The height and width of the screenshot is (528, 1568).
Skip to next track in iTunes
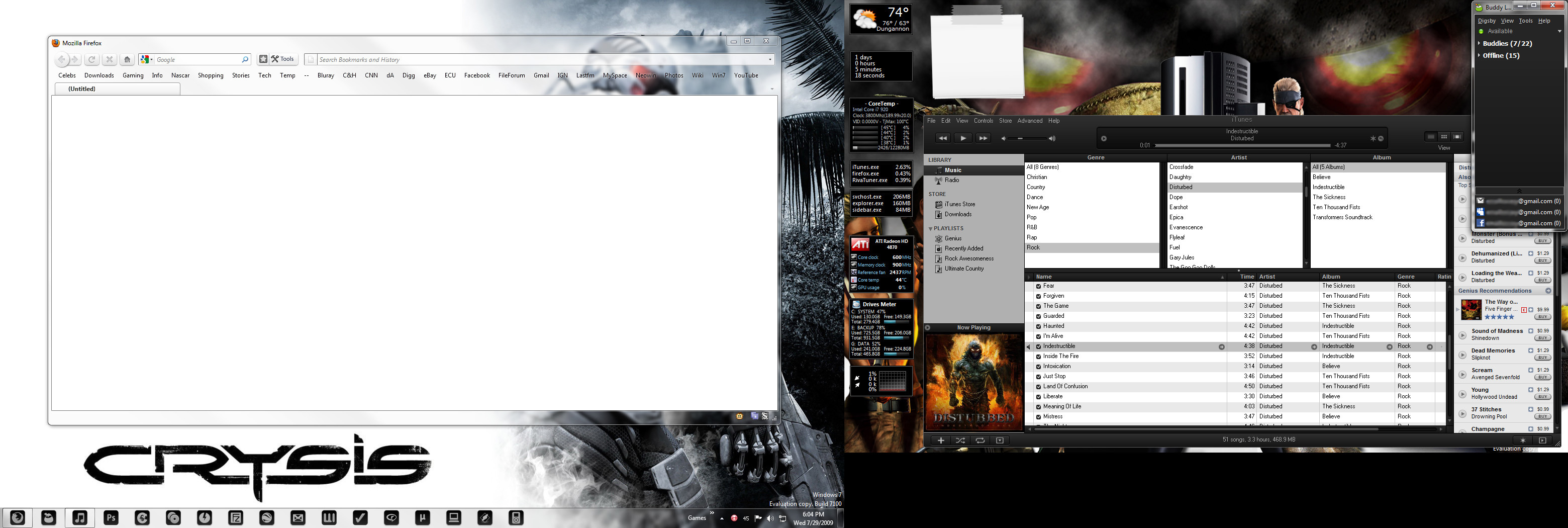tap(983, 138)
